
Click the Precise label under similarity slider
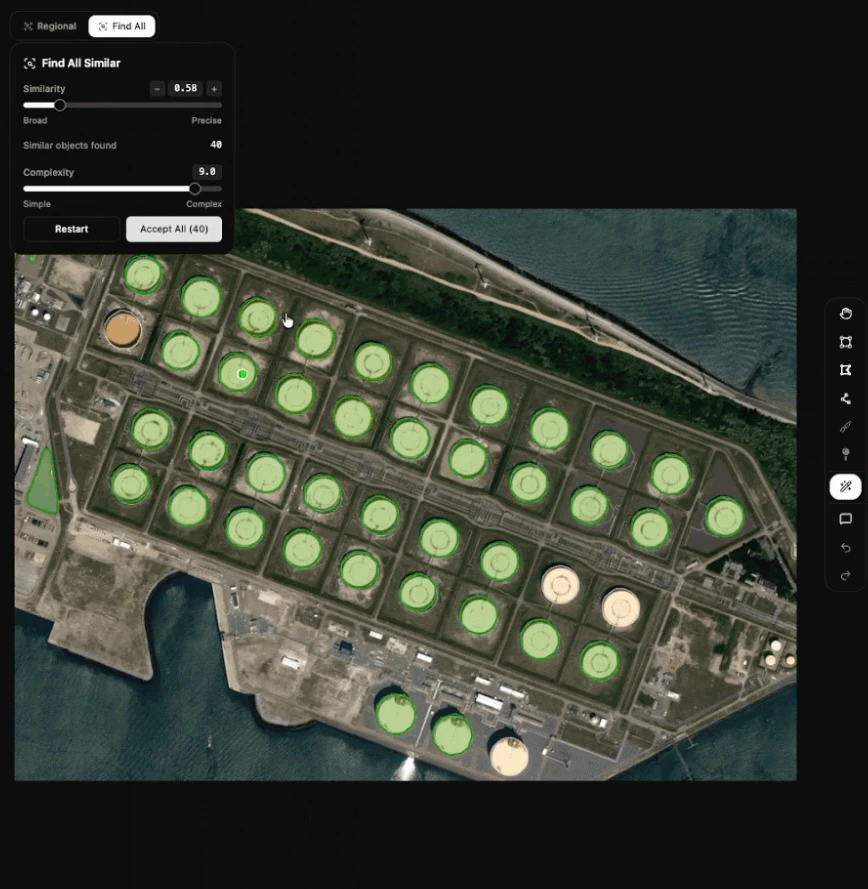[206, 120]
